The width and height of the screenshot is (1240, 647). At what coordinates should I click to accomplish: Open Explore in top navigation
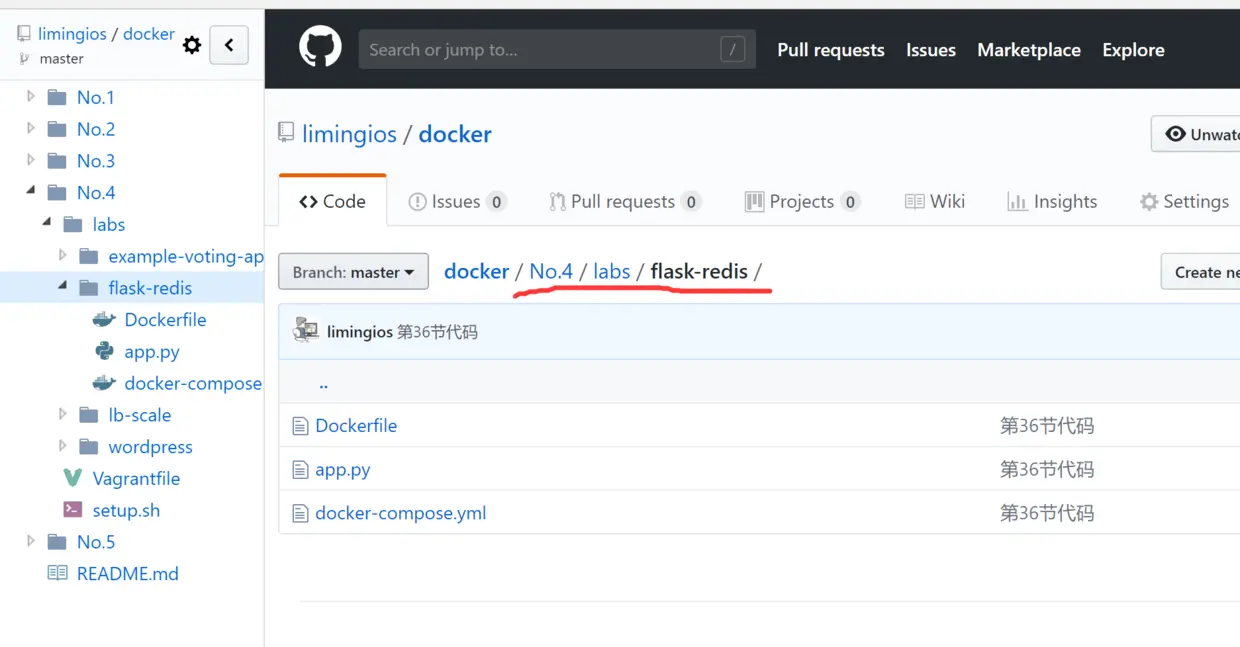pos(1133,50)
